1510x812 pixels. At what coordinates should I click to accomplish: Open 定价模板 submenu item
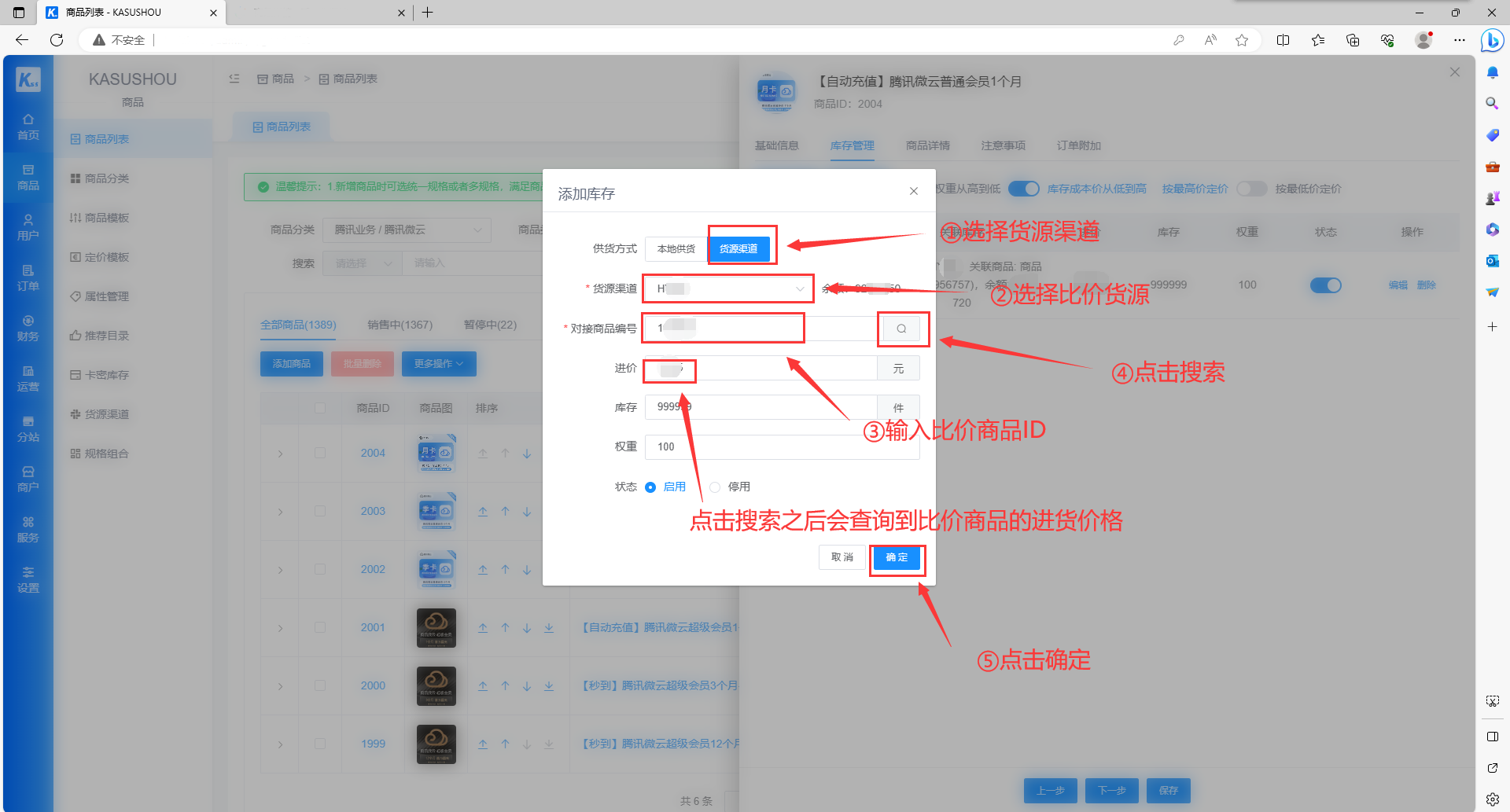pos(133,257)
